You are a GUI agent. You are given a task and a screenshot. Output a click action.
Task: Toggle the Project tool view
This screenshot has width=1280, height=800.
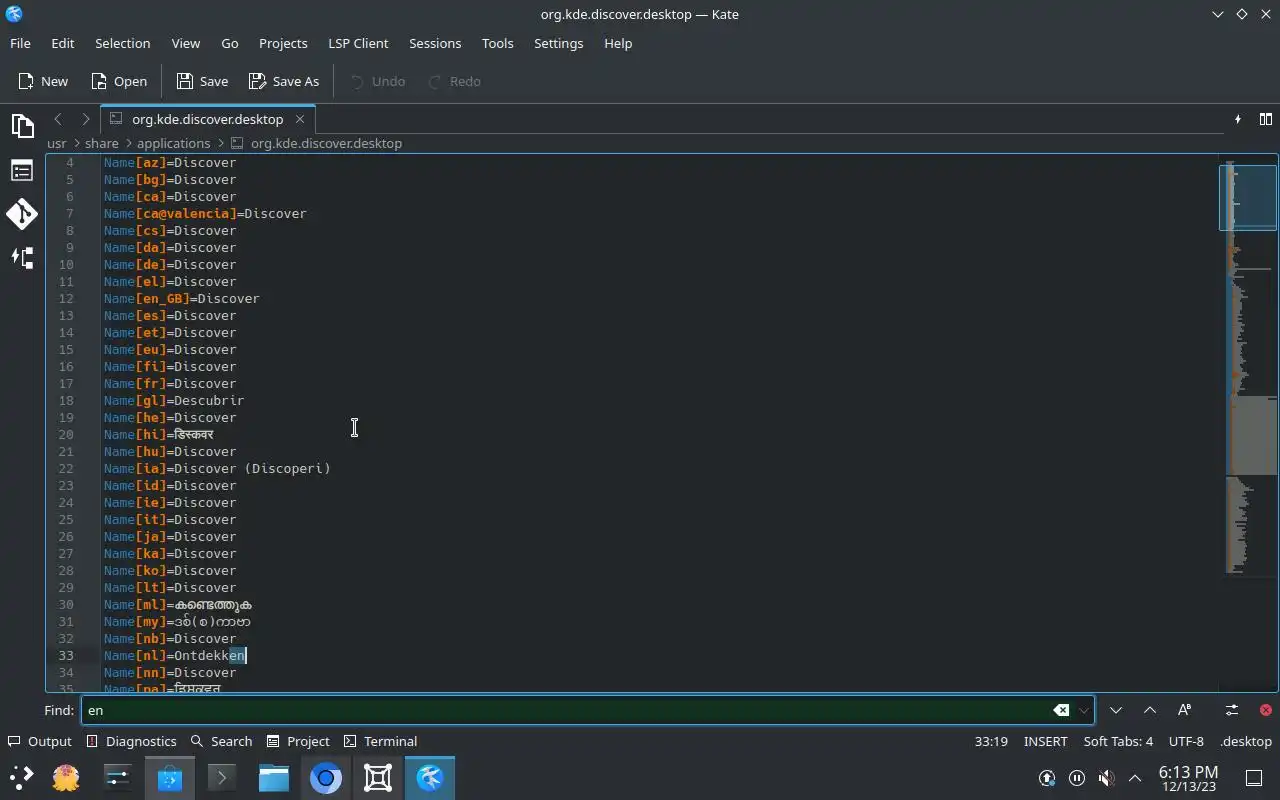[298, 741]
